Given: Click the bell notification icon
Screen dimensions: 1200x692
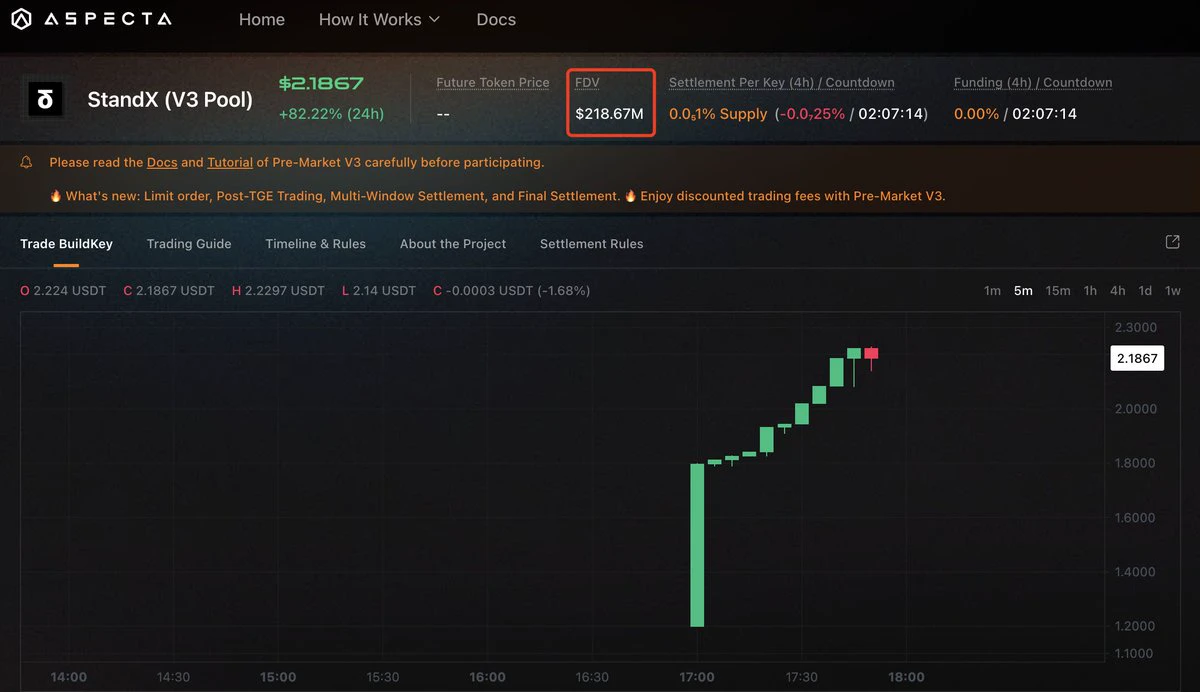Looking at the screenshot, I should pyautogui.click(x=27, y=162).
